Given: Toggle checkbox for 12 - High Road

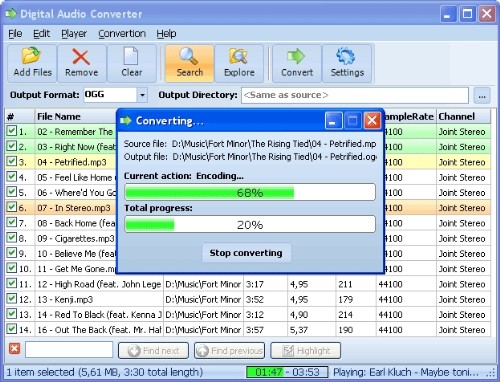Looking at the screenshot, I should [12, 283].
